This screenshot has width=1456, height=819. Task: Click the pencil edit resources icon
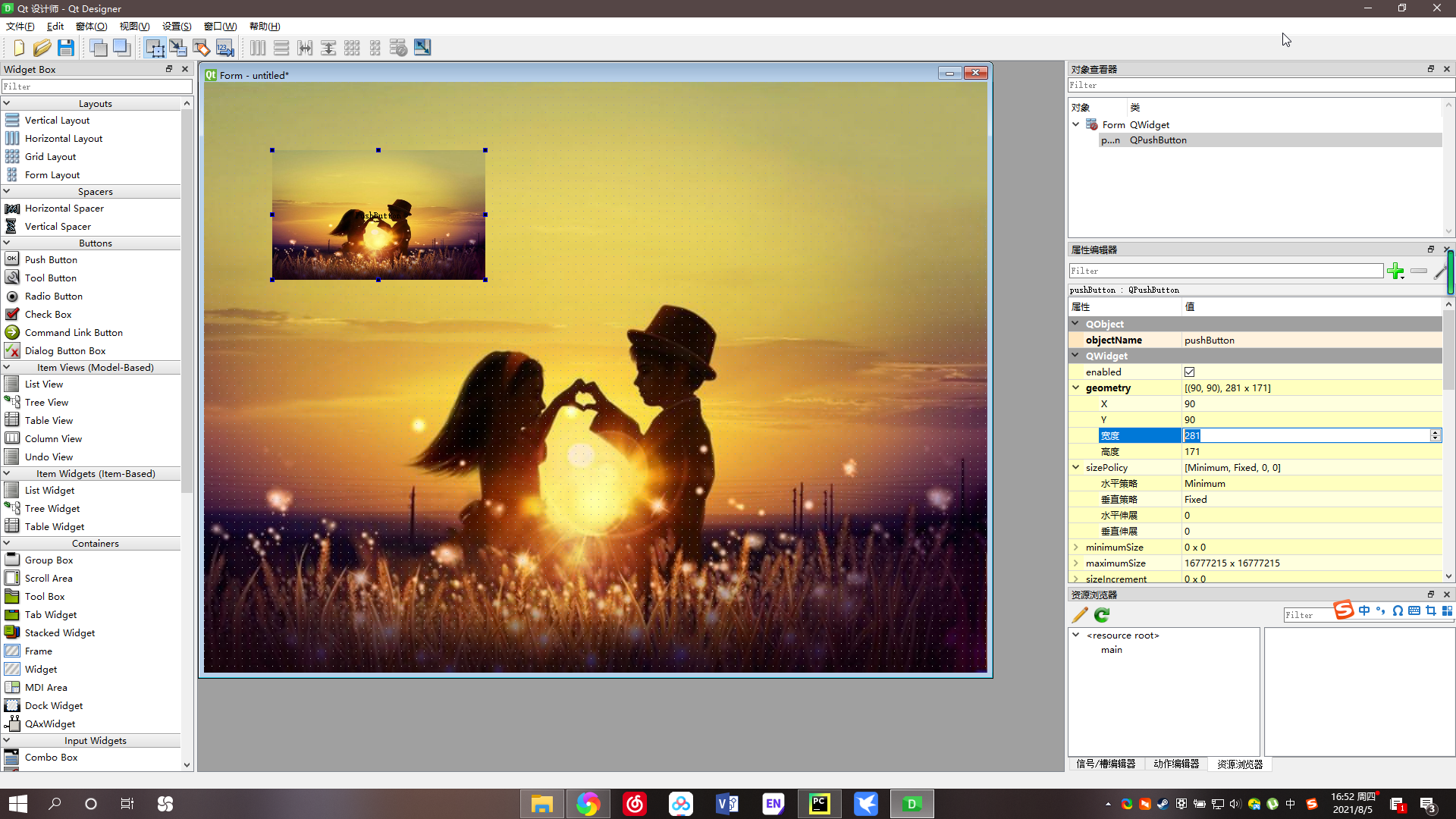(x=1080, y=615)
